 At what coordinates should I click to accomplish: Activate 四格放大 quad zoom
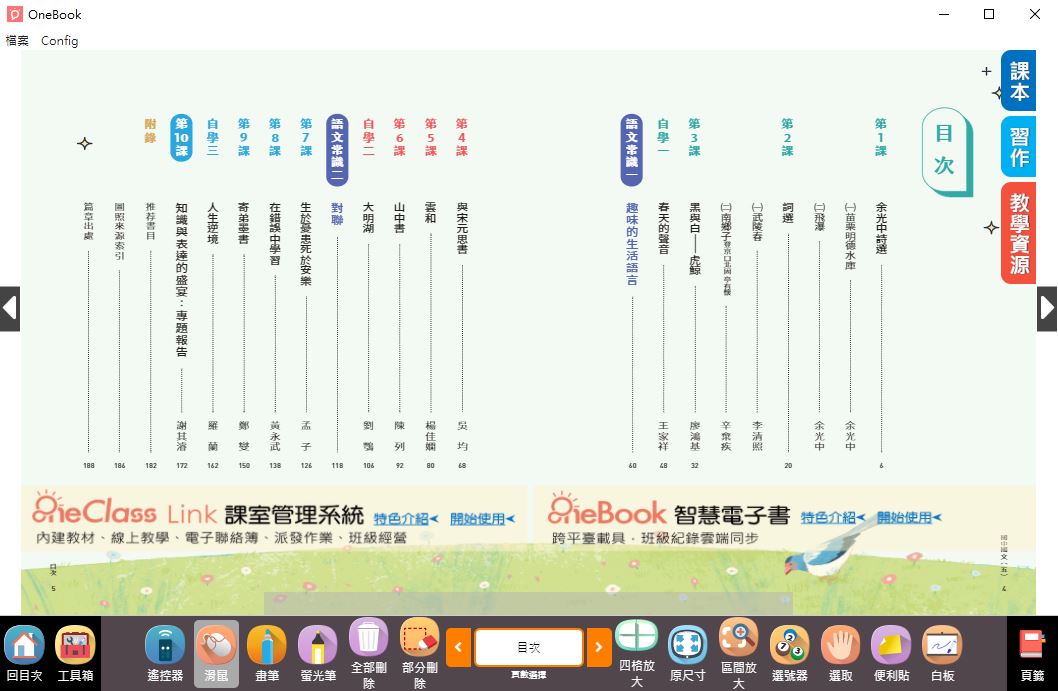coord(637,653)
